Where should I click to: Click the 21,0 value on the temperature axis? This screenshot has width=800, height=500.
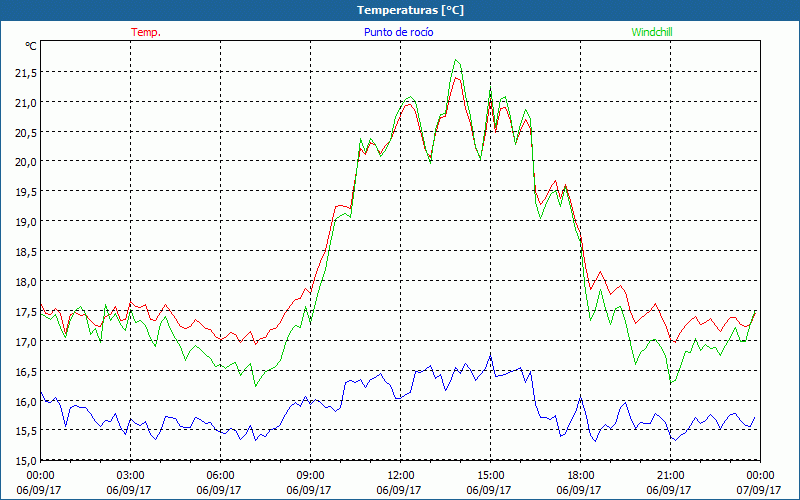coord(27,102)
